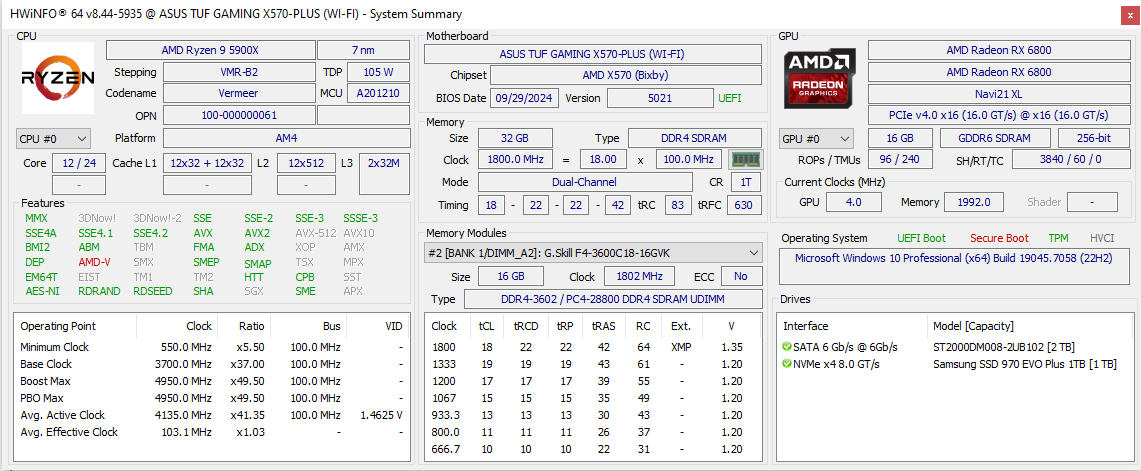Click the BIOS version 5021 field
Image resolution: width=1141 pixels, height=471 pixels.
point(660,98)
